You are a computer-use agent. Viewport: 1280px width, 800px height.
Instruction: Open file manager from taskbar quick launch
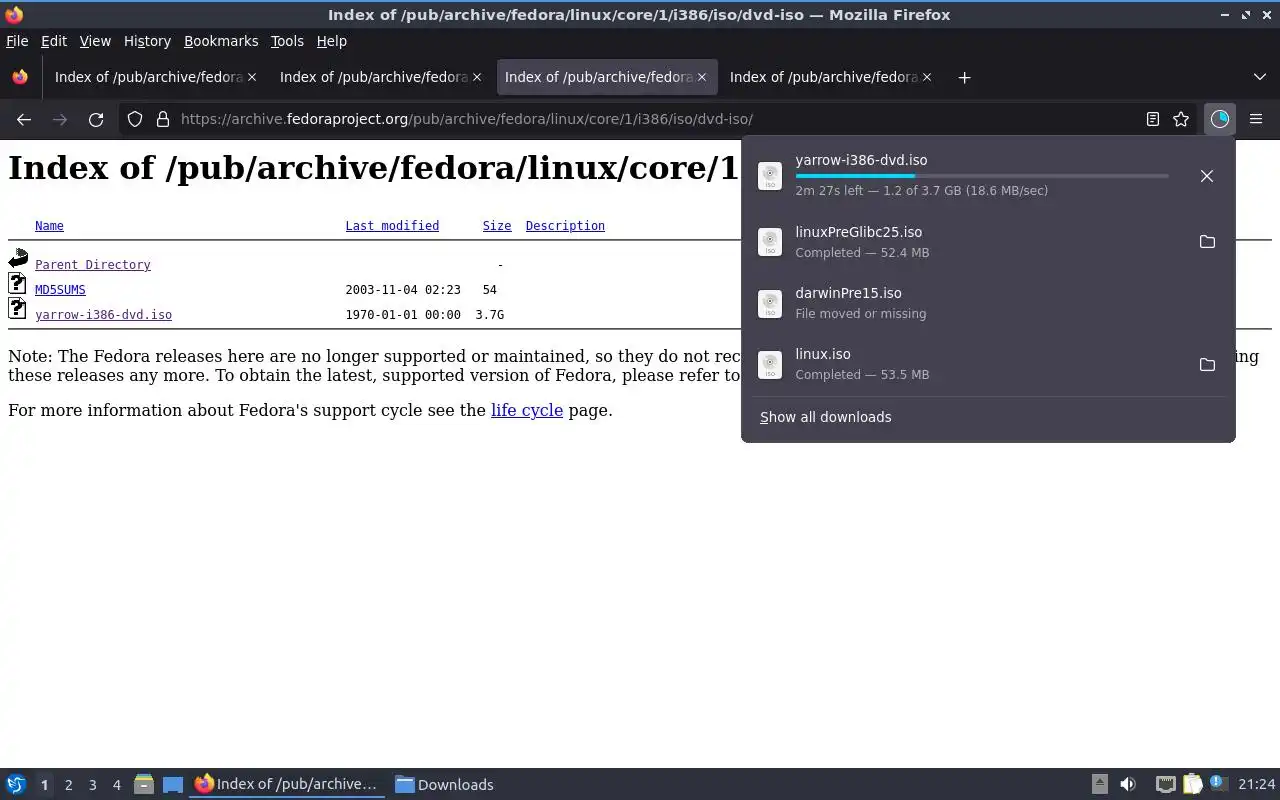(143, 785)
